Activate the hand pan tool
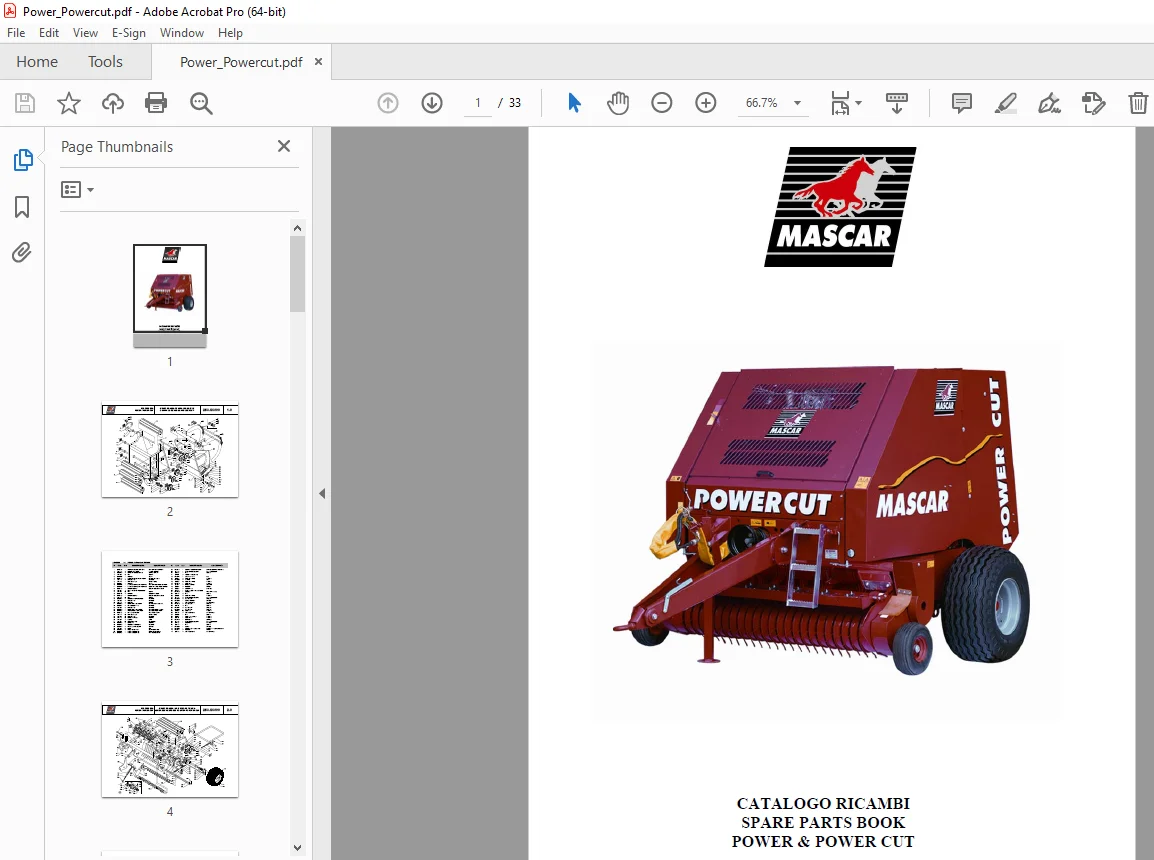This screenshot has height=860, width=1154. 618,103
